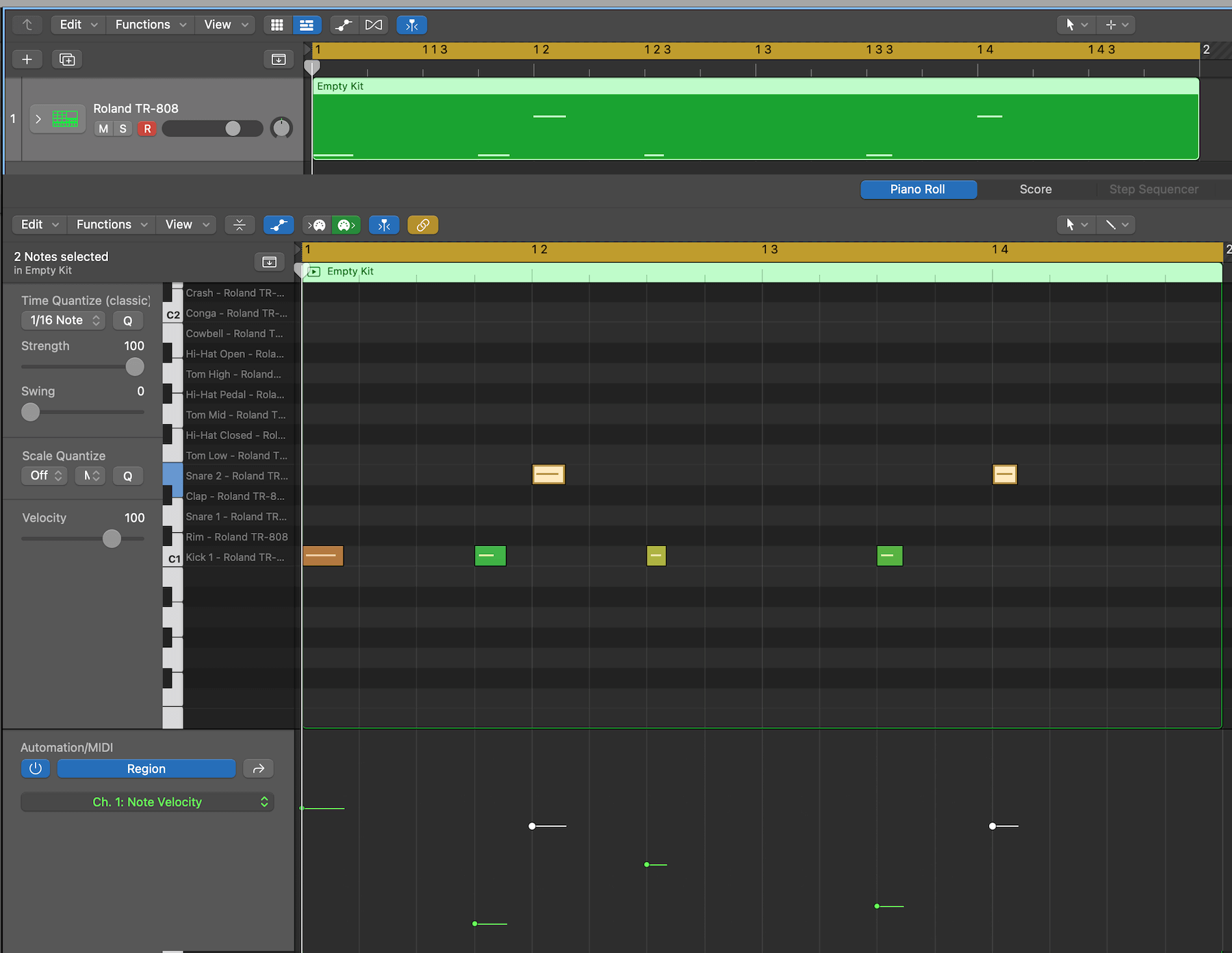Viewport: 1232px width, 953px height.
Task: Click the back arrow in Tracks area toolbar
Action: [27, 25]
